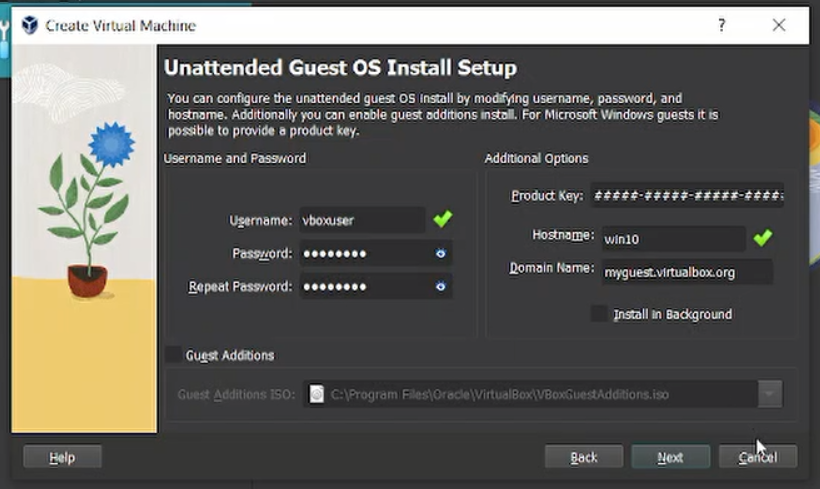Open Help for this wizard

[62, 457]
